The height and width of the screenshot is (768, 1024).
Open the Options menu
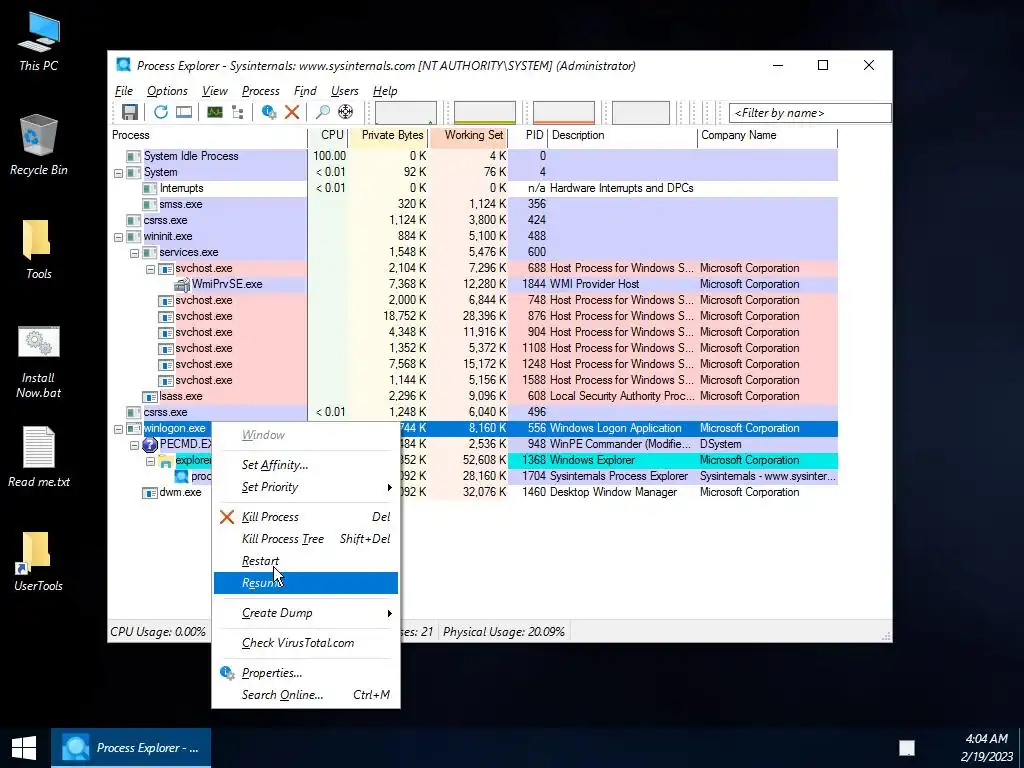[167, 91]
